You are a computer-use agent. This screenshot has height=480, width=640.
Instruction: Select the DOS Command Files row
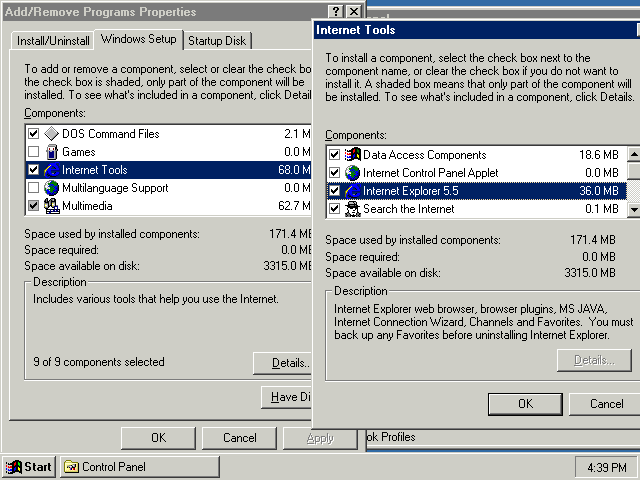(x=168, y=133)
